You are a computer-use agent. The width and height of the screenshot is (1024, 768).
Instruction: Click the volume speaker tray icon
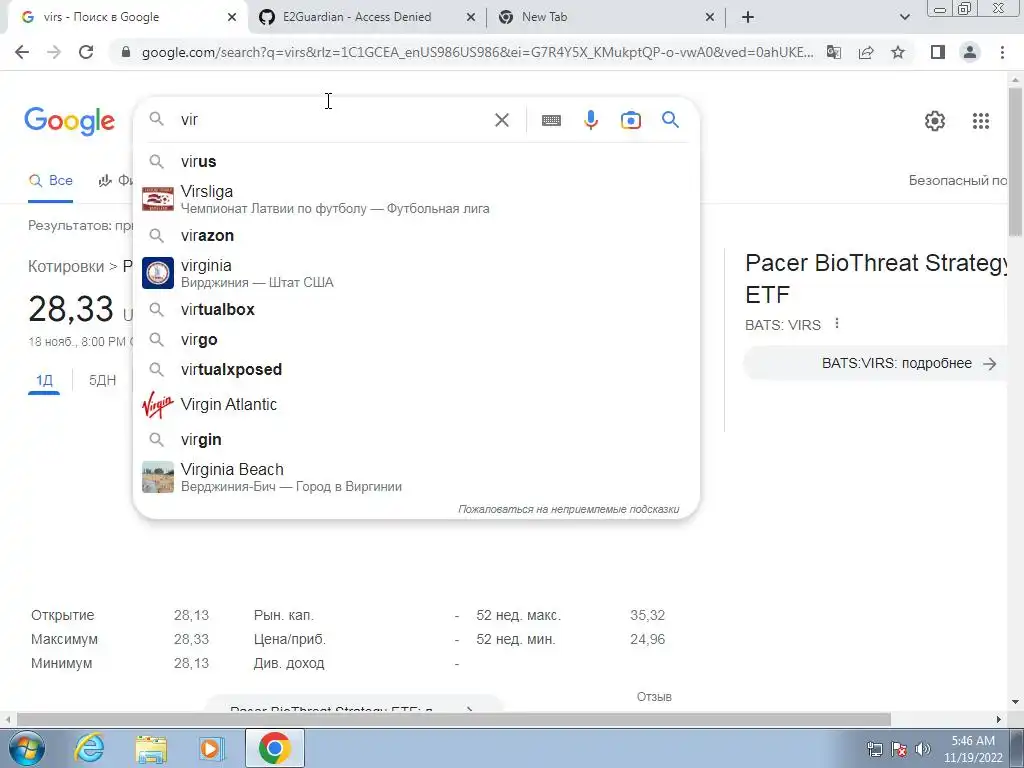[923, 749]
